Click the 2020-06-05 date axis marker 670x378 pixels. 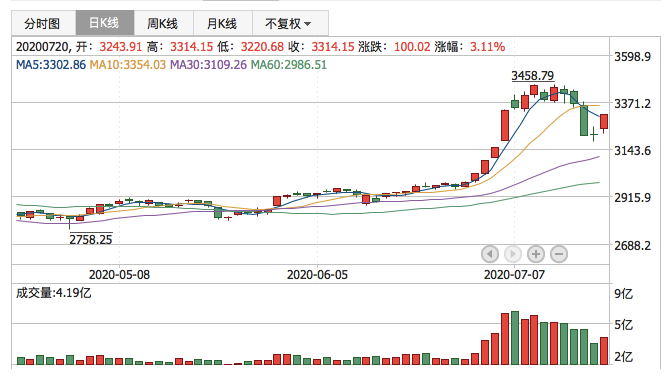tap(317, 274)
